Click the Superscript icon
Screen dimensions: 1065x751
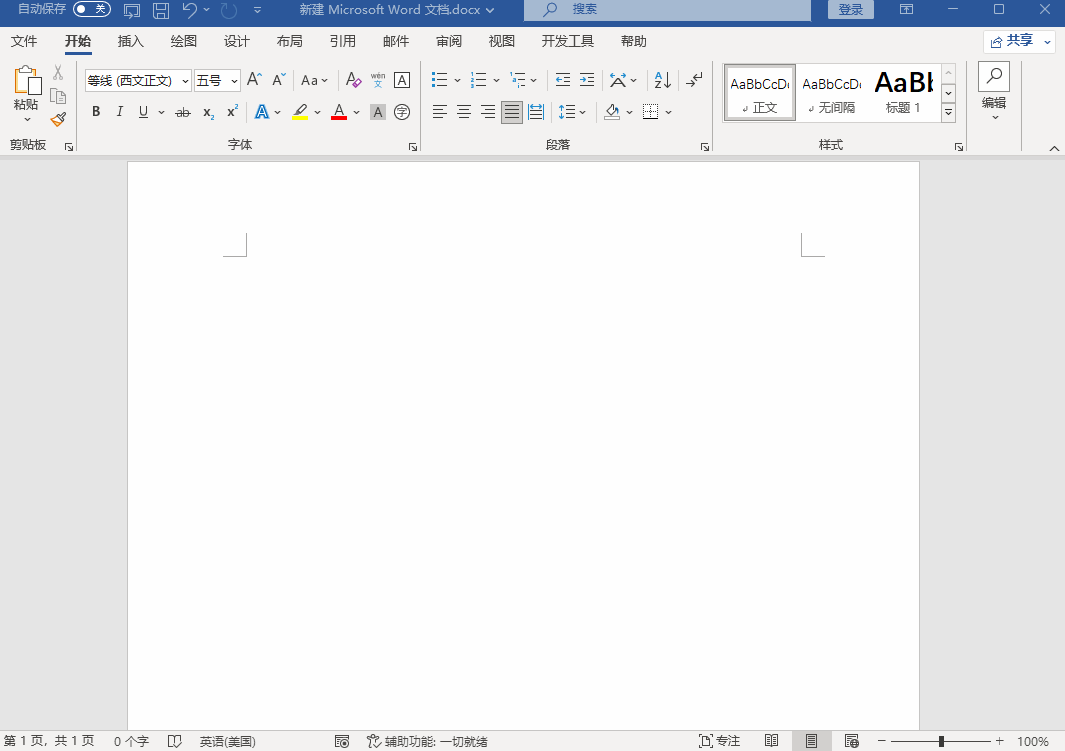click(232, 112)
